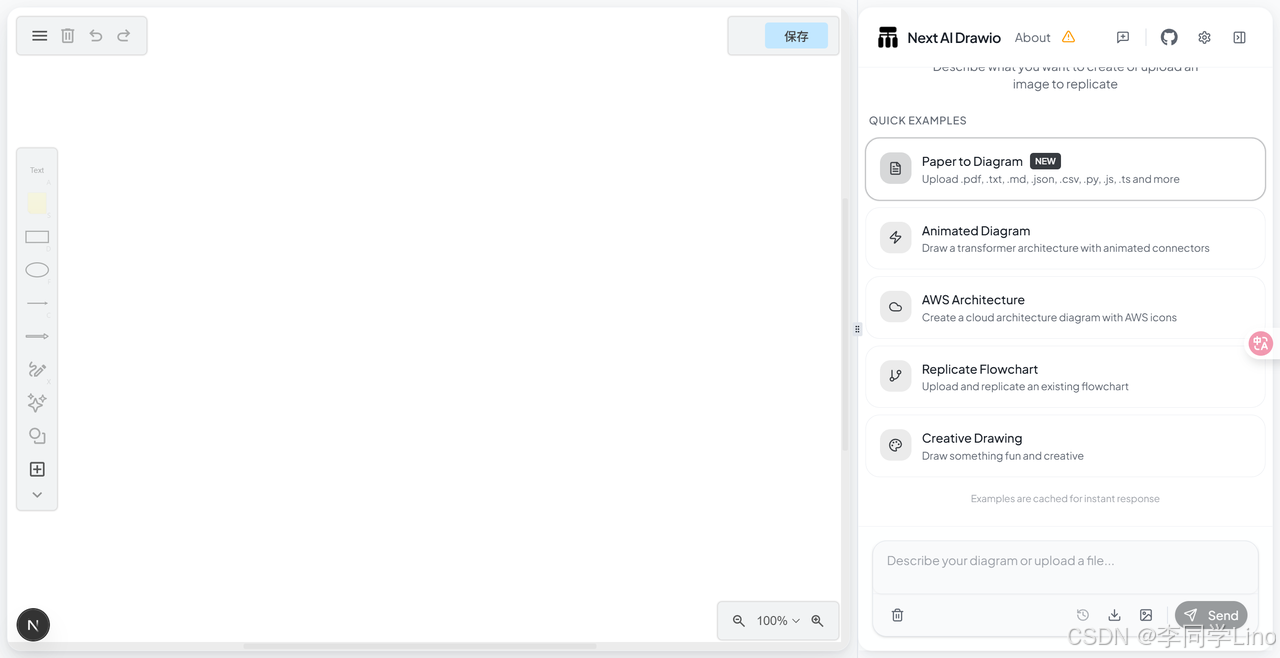Click the orange warning triangle icon
The height and width of the screenshot is (658, 1280).
[1068, 37]
